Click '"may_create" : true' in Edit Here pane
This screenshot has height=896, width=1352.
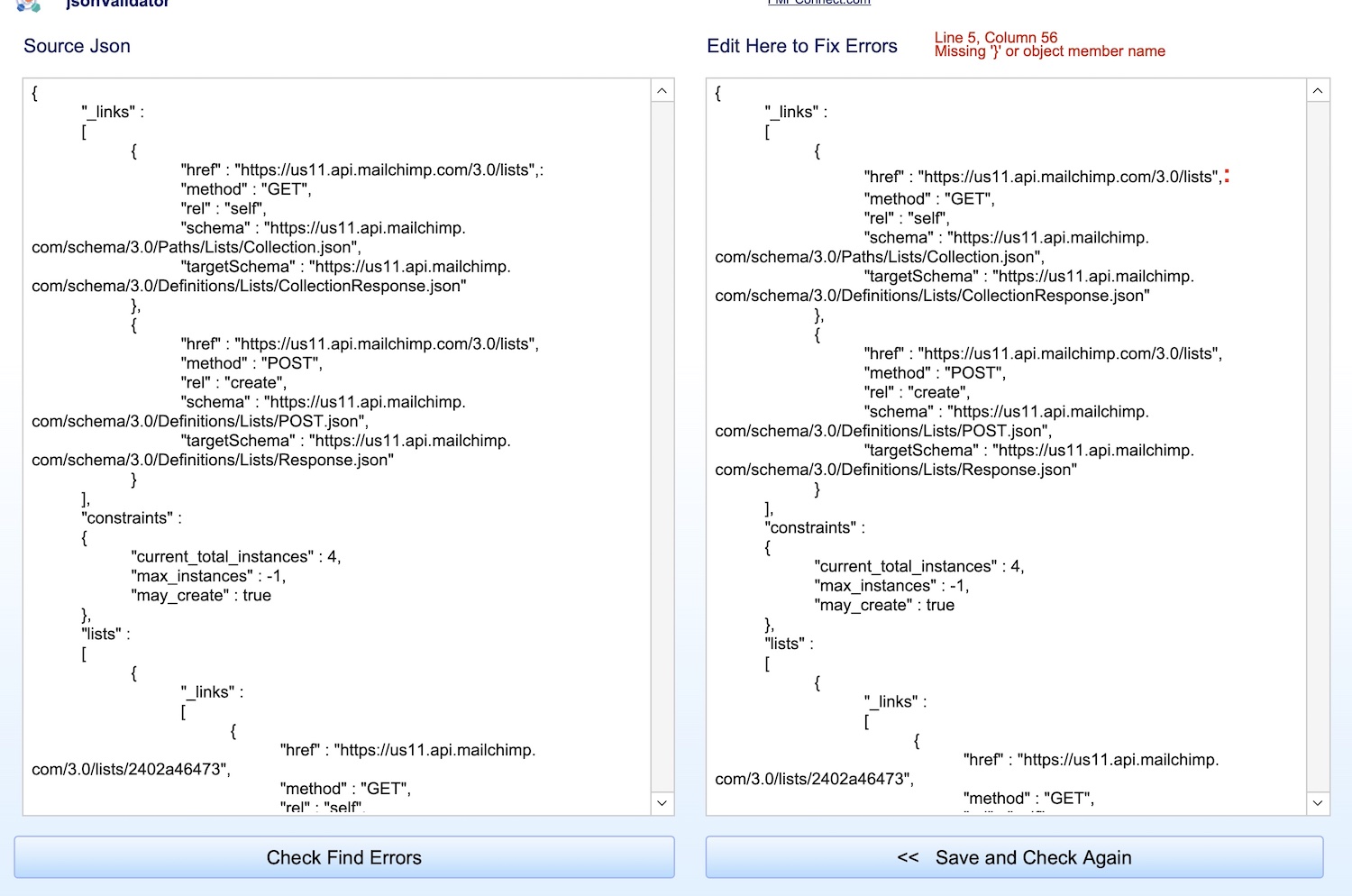coord(884,606)
